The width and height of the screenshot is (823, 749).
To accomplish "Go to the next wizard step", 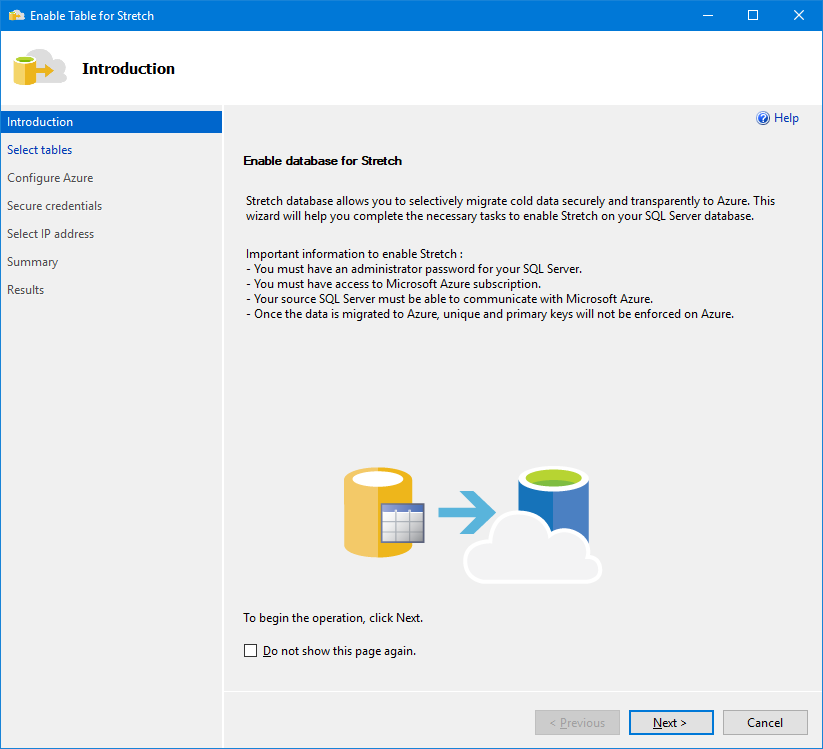I will click(x=671, y=723).
